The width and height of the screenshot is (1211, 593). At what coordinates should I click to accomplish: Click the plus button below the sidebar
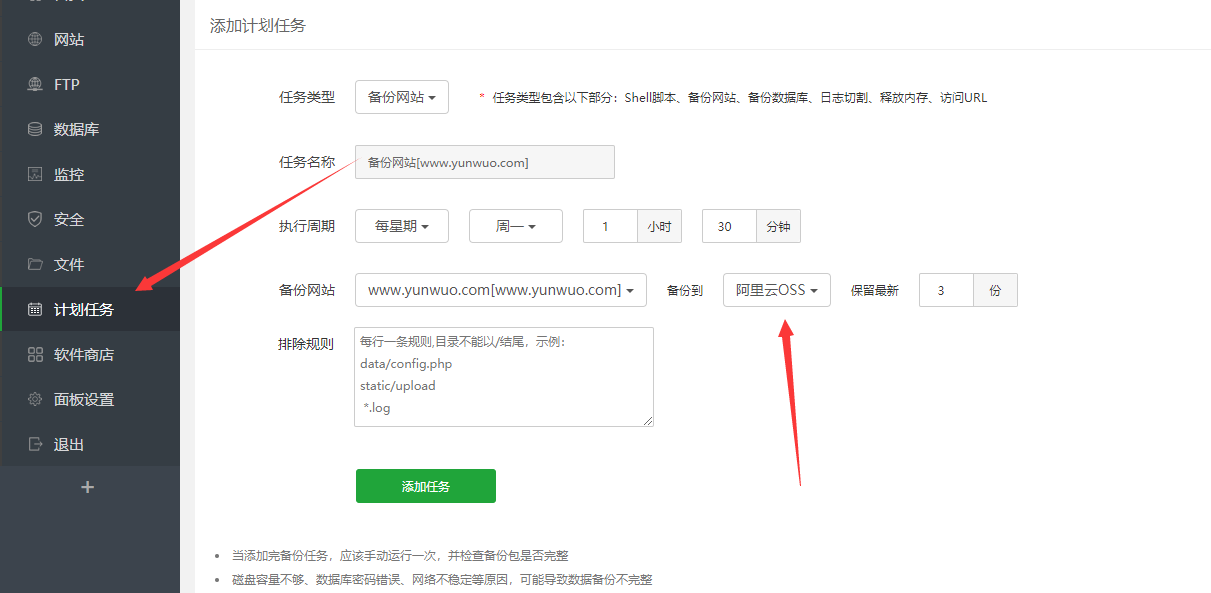pos(88,487)
